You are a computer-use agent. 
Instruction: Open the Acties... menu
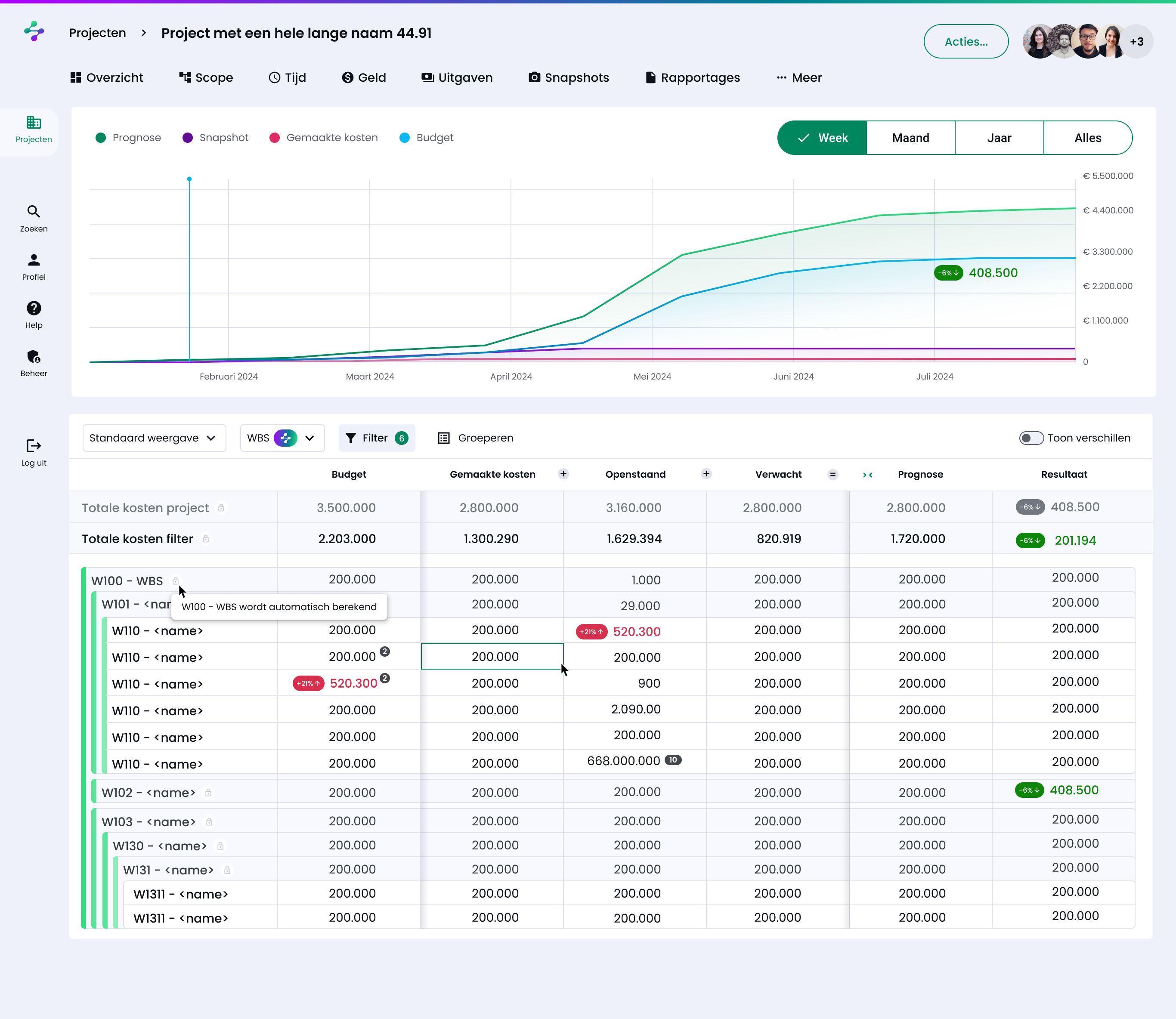pos(966,41)
